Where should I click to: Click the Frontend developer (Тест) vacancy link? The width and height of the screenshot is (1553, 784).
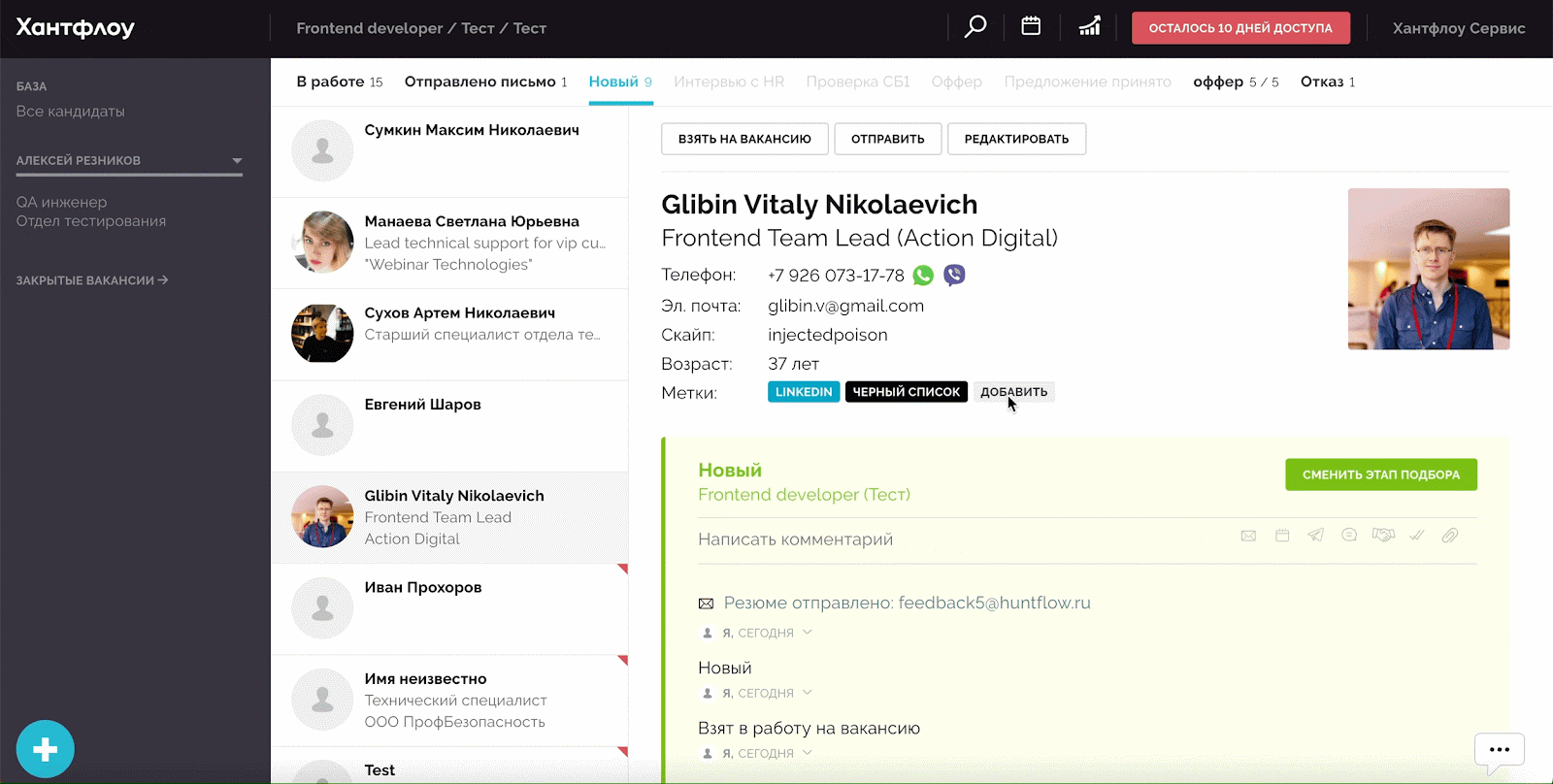[x=804, y=495]
